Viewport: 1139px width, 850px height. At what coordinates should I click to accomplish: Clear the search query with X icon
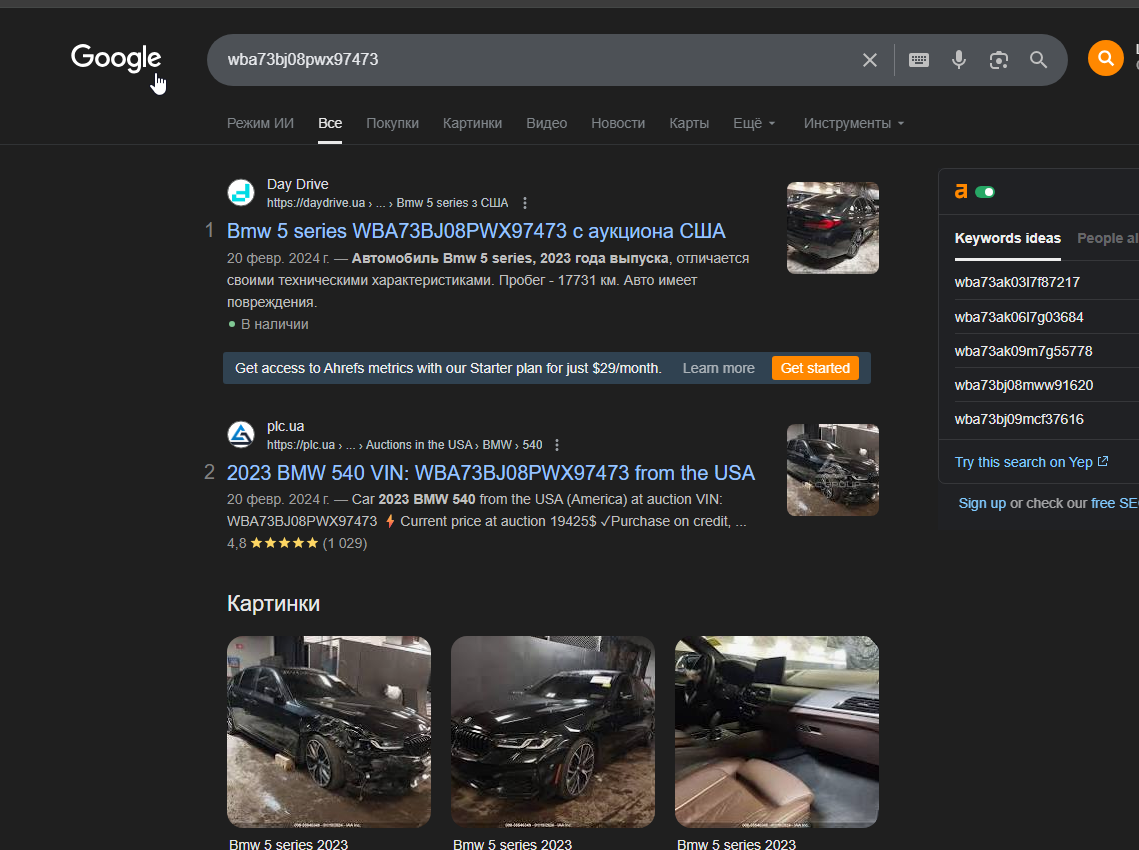870,60
